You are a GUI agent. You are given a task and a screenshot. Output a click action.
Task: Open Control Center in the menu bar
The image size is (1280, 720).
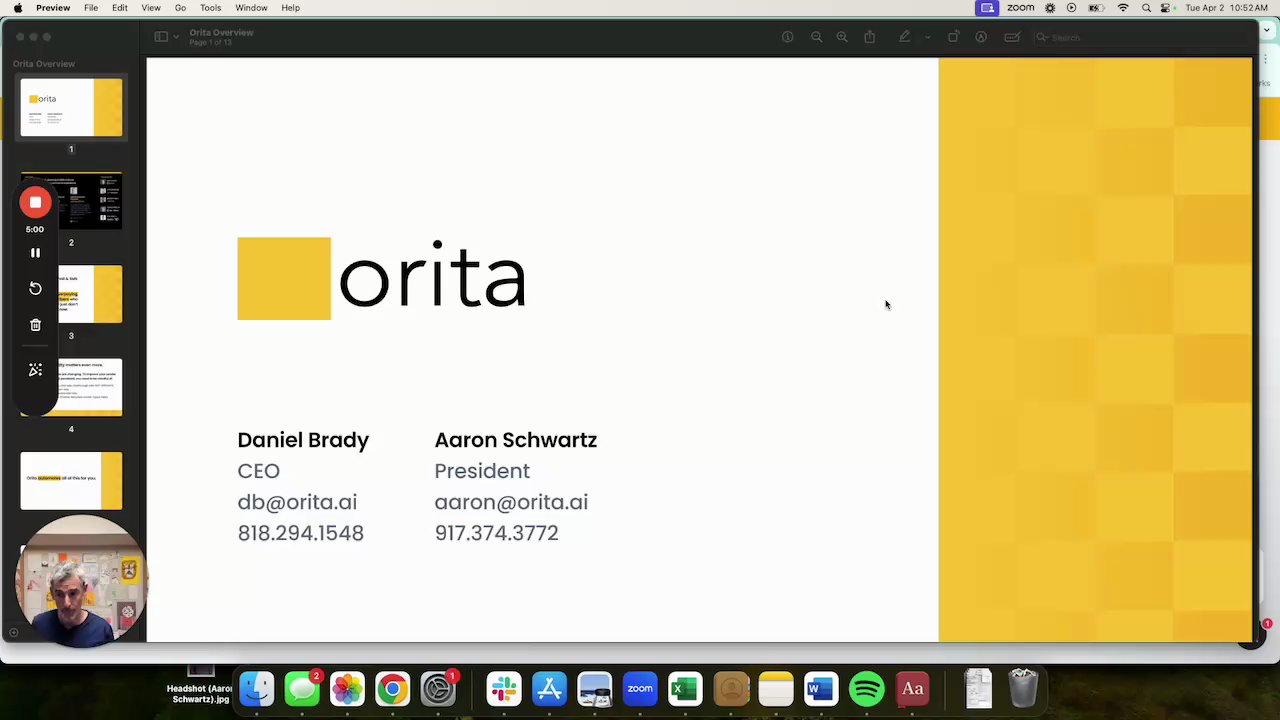tap(1166, 8)
